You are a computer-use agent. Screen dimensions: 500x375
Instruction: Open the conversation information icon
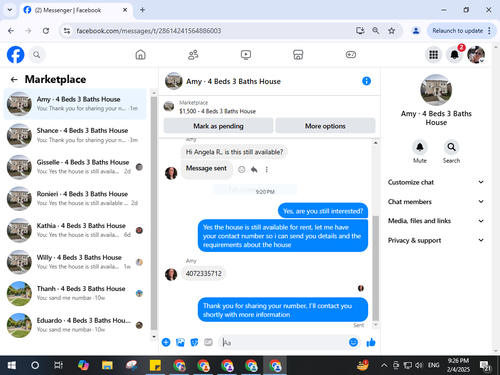(366, 81)
